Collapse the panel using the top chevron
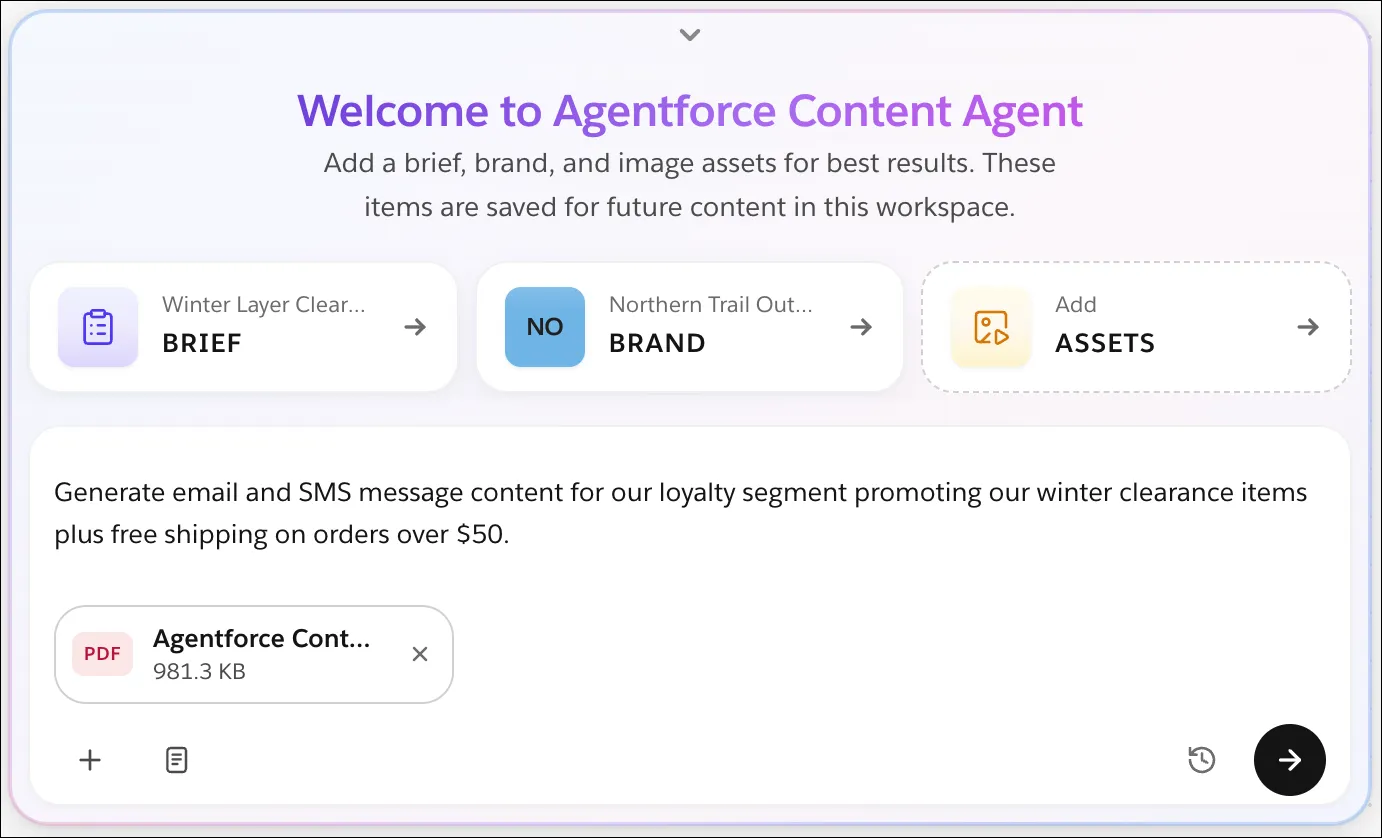This screenshot has height=838, width=1382. tap(690, 35)
